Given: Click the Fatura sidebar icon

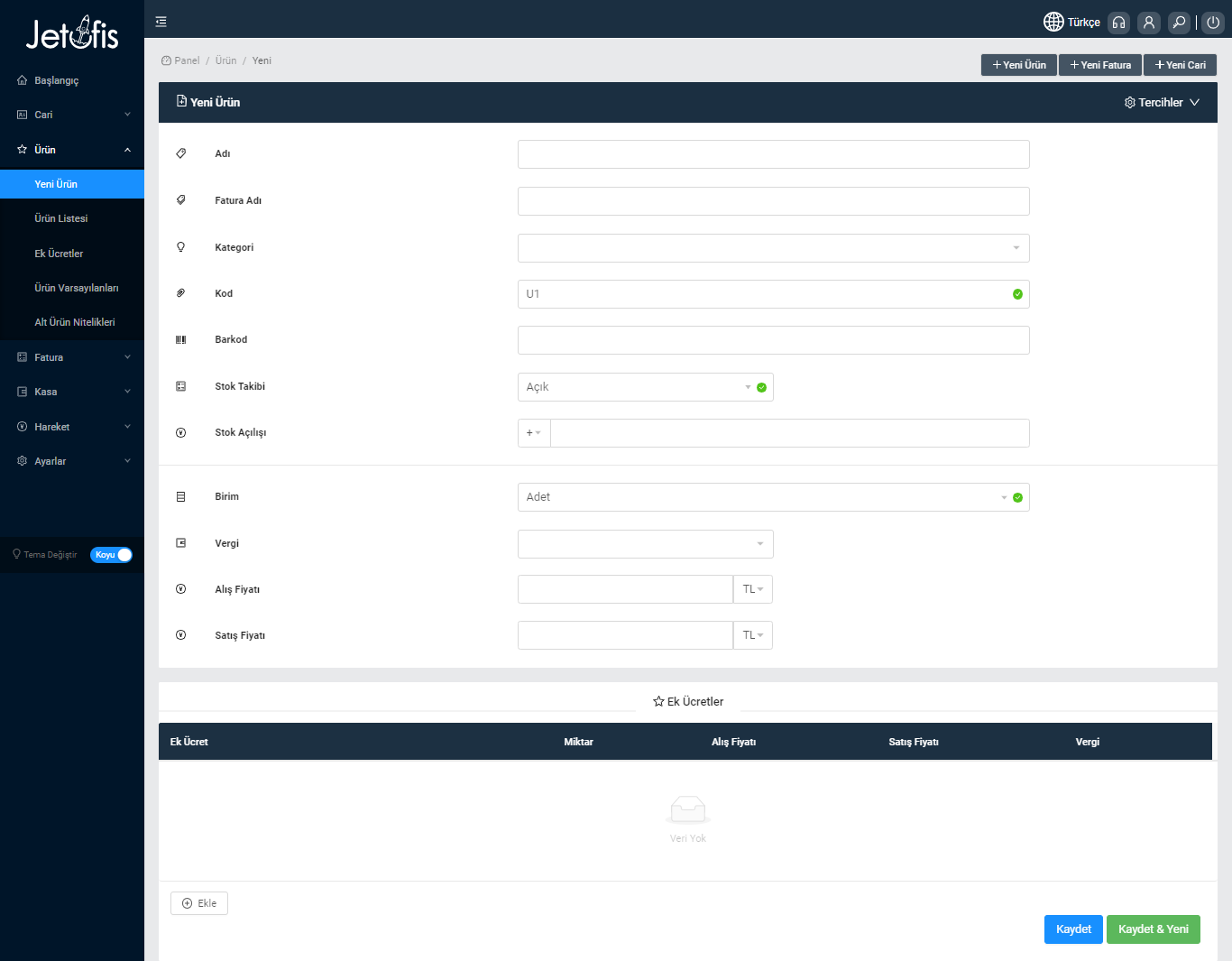Looking at the screenshot, I should 22,357.
